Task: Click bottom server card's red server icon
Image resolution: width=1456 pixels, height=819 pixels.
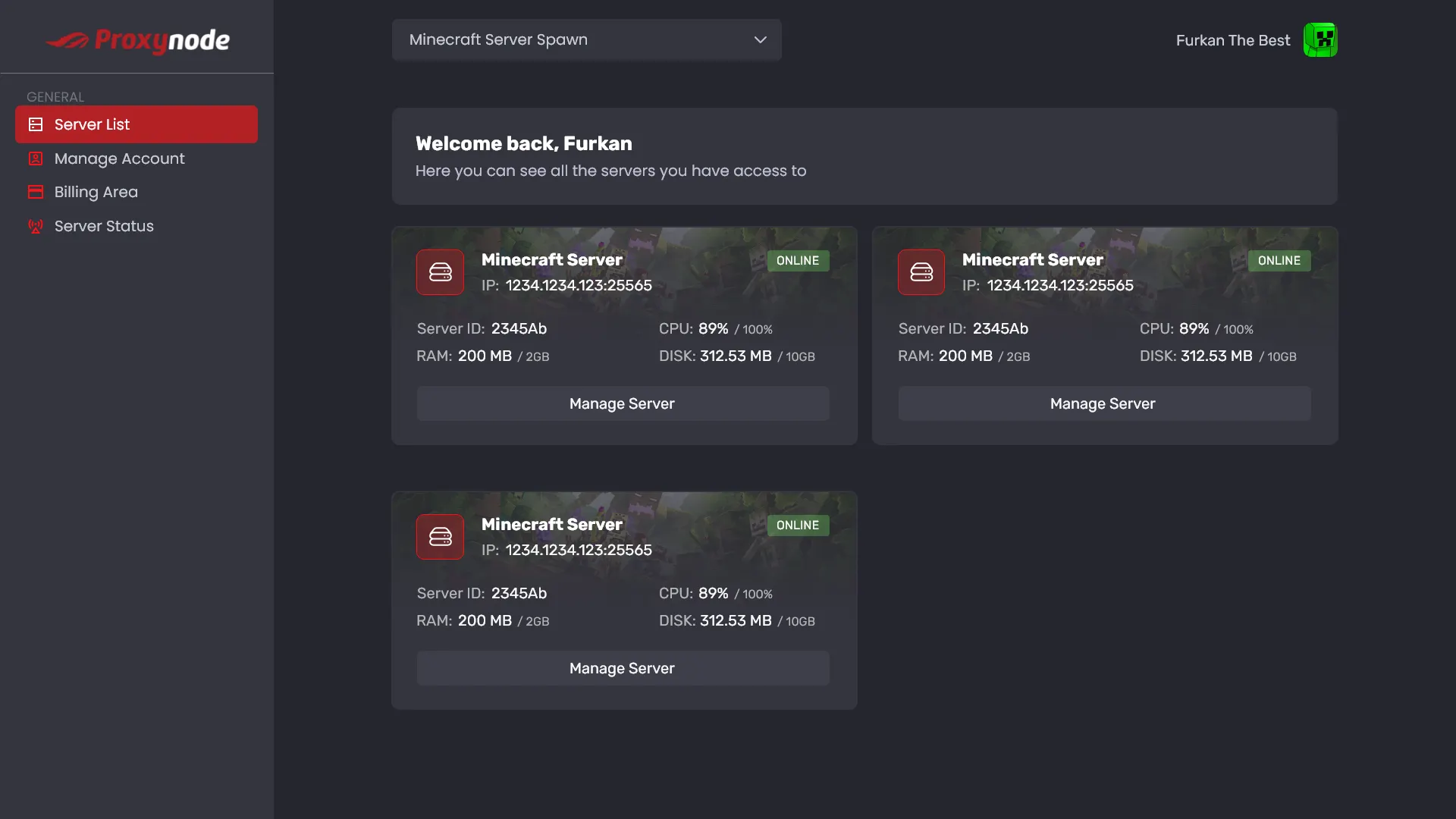Action: coord(440,537)
